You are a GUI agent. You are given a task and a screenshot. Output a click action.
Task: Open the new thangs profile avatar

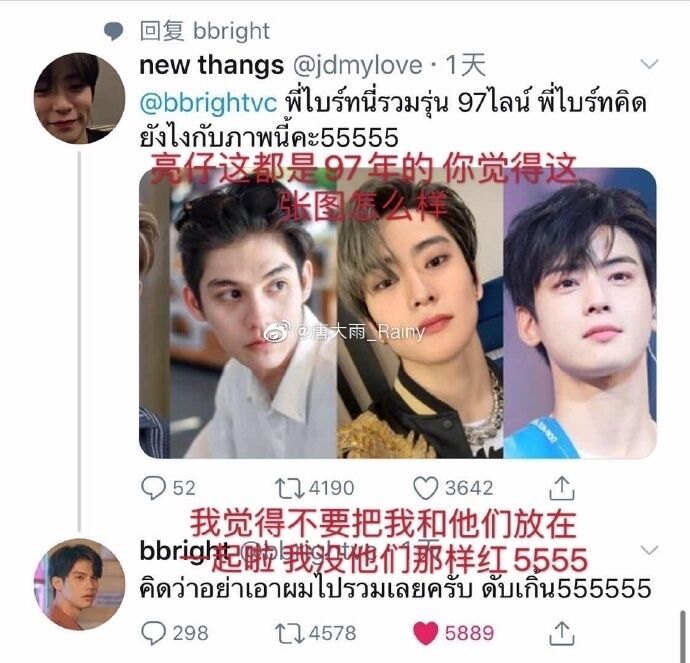[79, 98]
